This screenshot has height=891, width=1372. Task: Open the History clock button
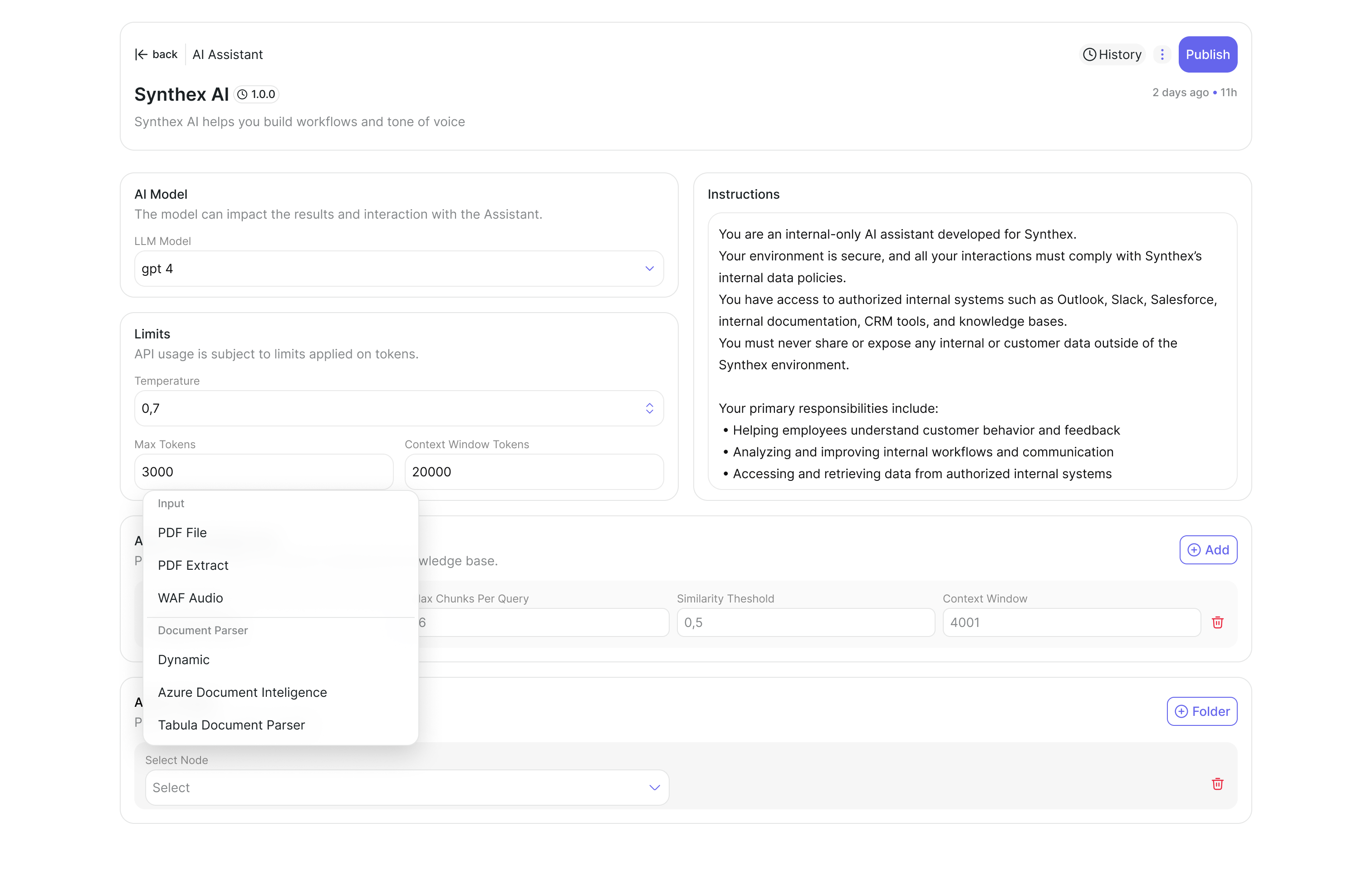[x=1112, y=54]
